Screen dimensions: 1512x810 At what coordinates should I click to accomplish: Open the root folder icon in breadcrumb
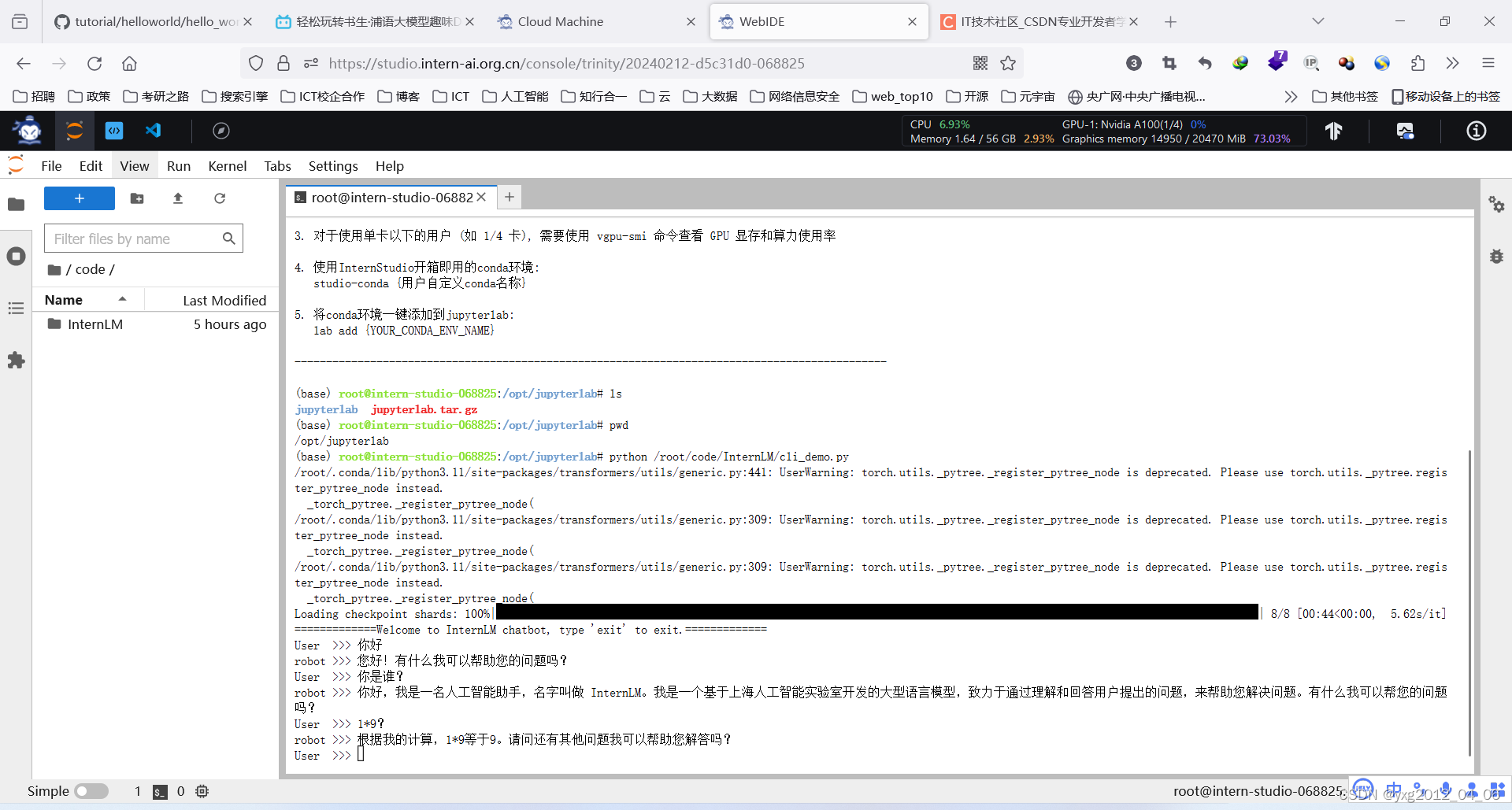point(54,269)
